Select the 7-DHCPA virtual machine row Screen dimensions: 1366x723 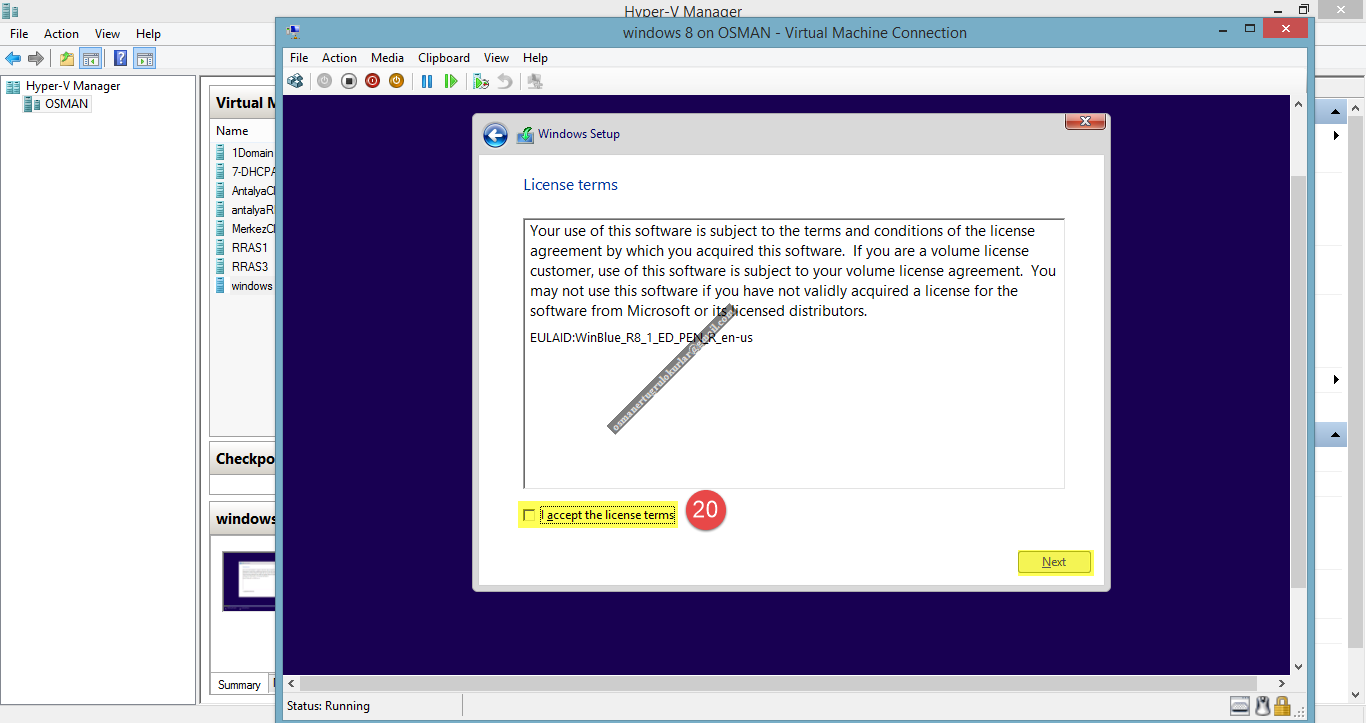245,172
